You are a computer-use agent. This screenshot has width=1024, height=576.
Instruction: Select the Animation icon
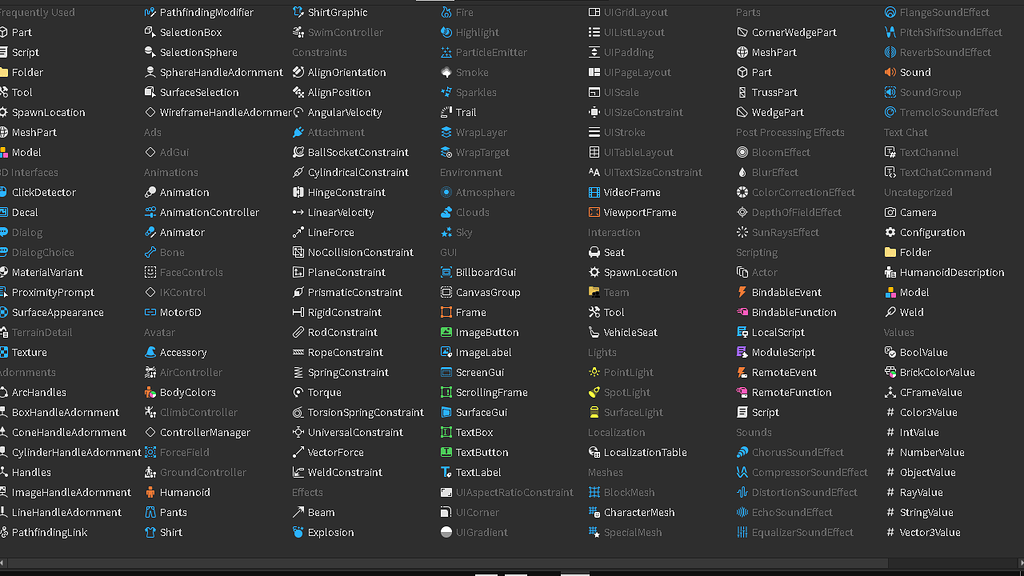point(152,192)
